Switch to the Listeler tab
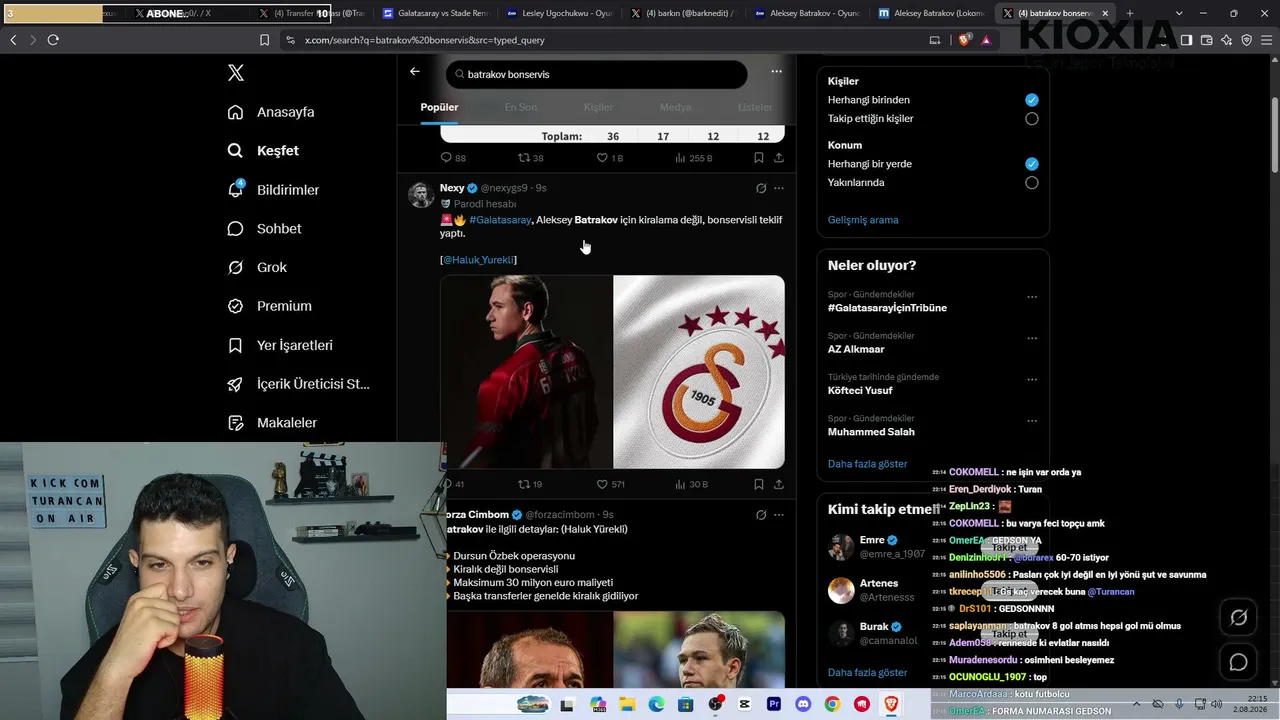The width and height of the screenshot is (1280, 720). [x=755, y=107]
